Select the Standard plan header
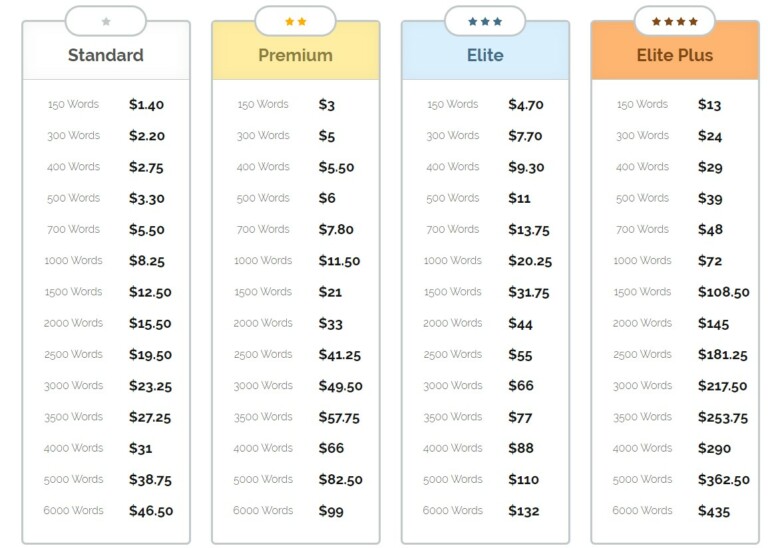This screenshot has width=768, height=548. pyautogui.click(x=106, y=55)
